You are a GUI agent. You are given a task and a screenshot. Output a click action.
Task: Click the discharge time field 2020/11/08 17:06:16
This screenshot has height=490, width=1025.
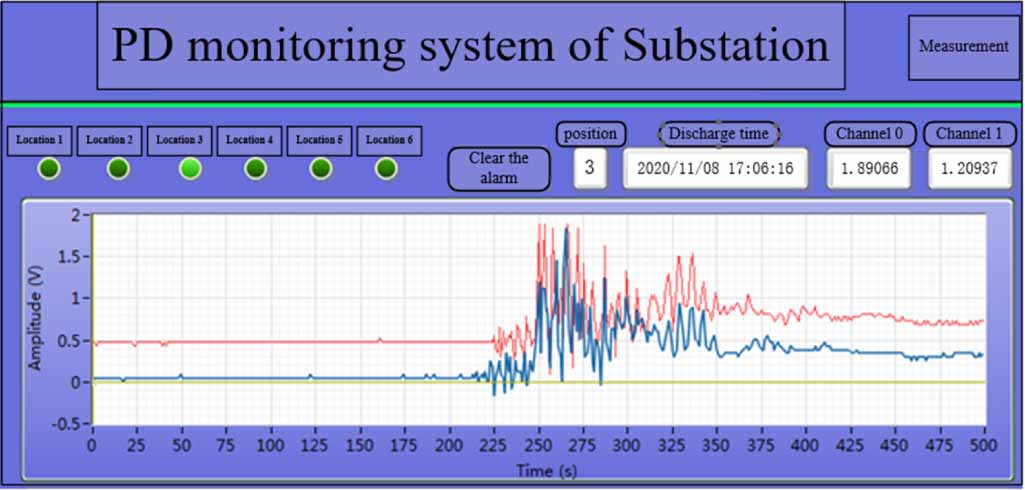point(715,169)
